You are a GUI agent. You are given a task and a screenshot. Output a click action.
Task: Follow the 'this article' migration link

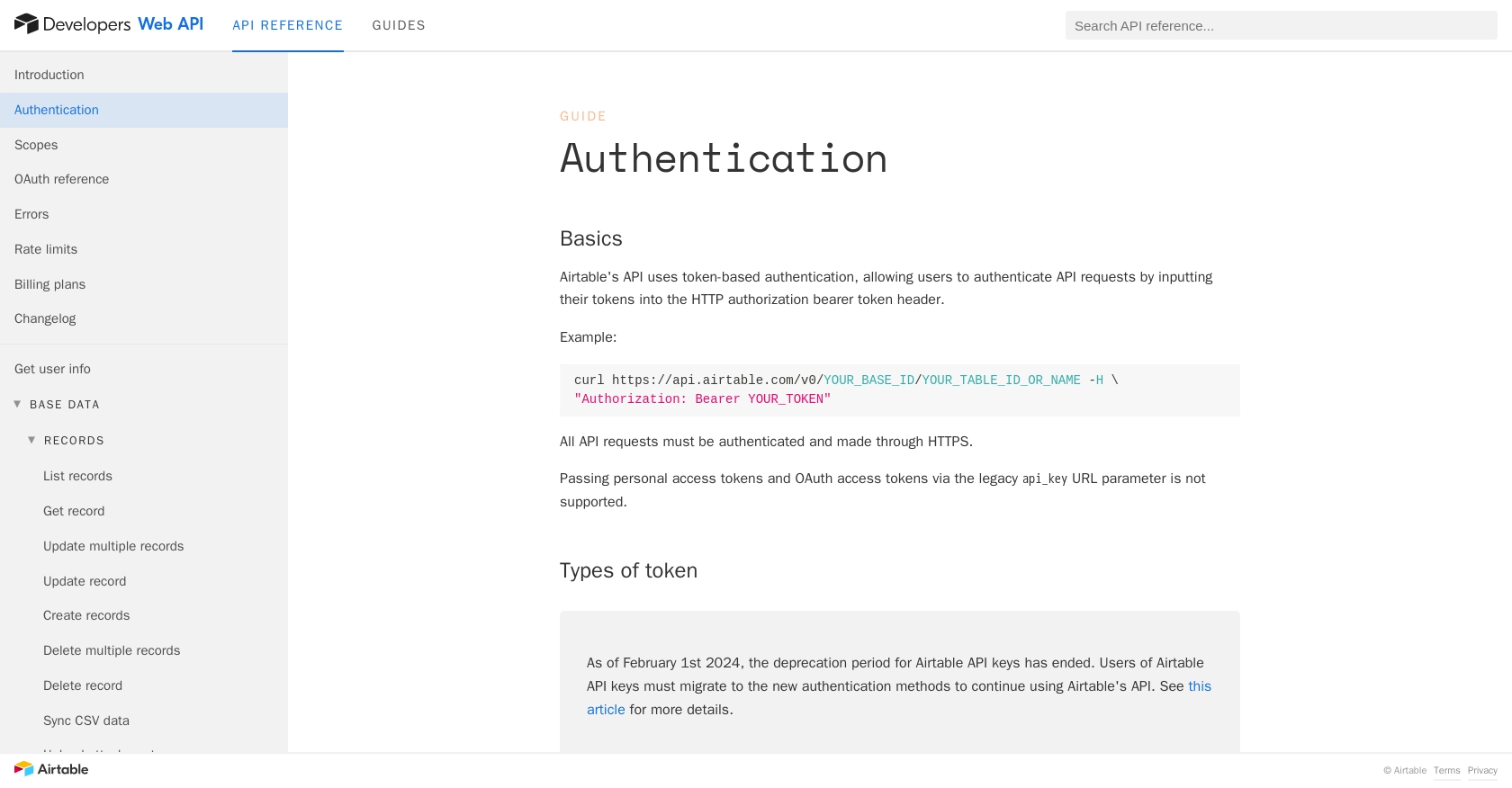coord(1200,686)
